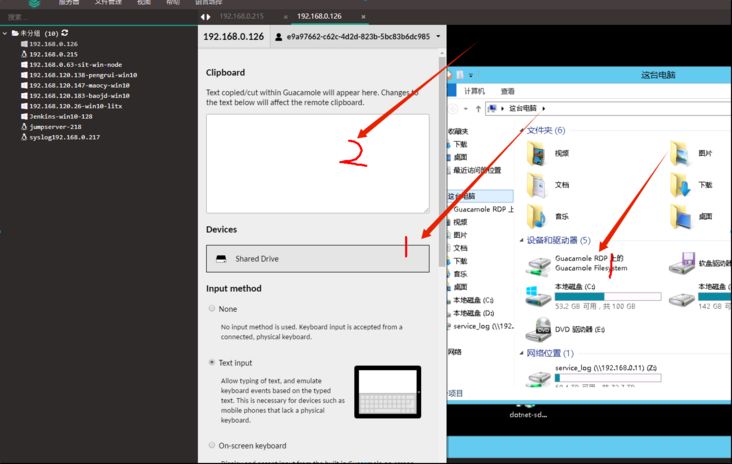Switch to the 192.168.0.215 session tab
The width and height of the screenshot is (732, 464).
tap(241, 16)
